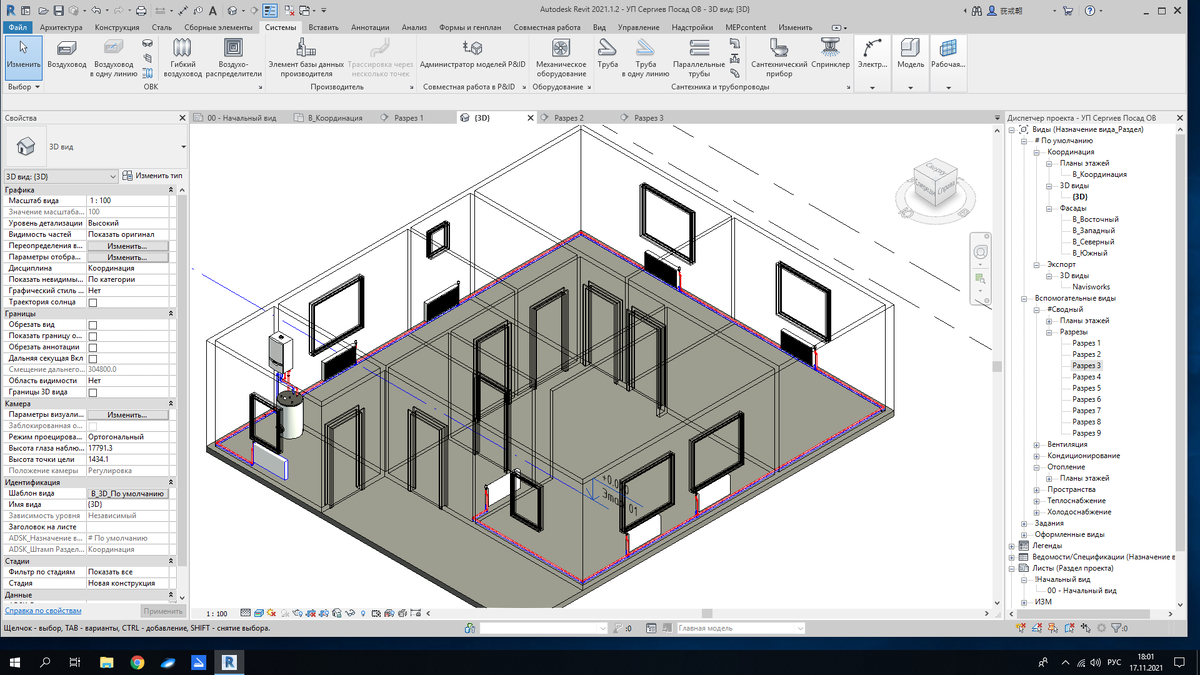Enable the Обрезать вид checkbox

(93, 325)
